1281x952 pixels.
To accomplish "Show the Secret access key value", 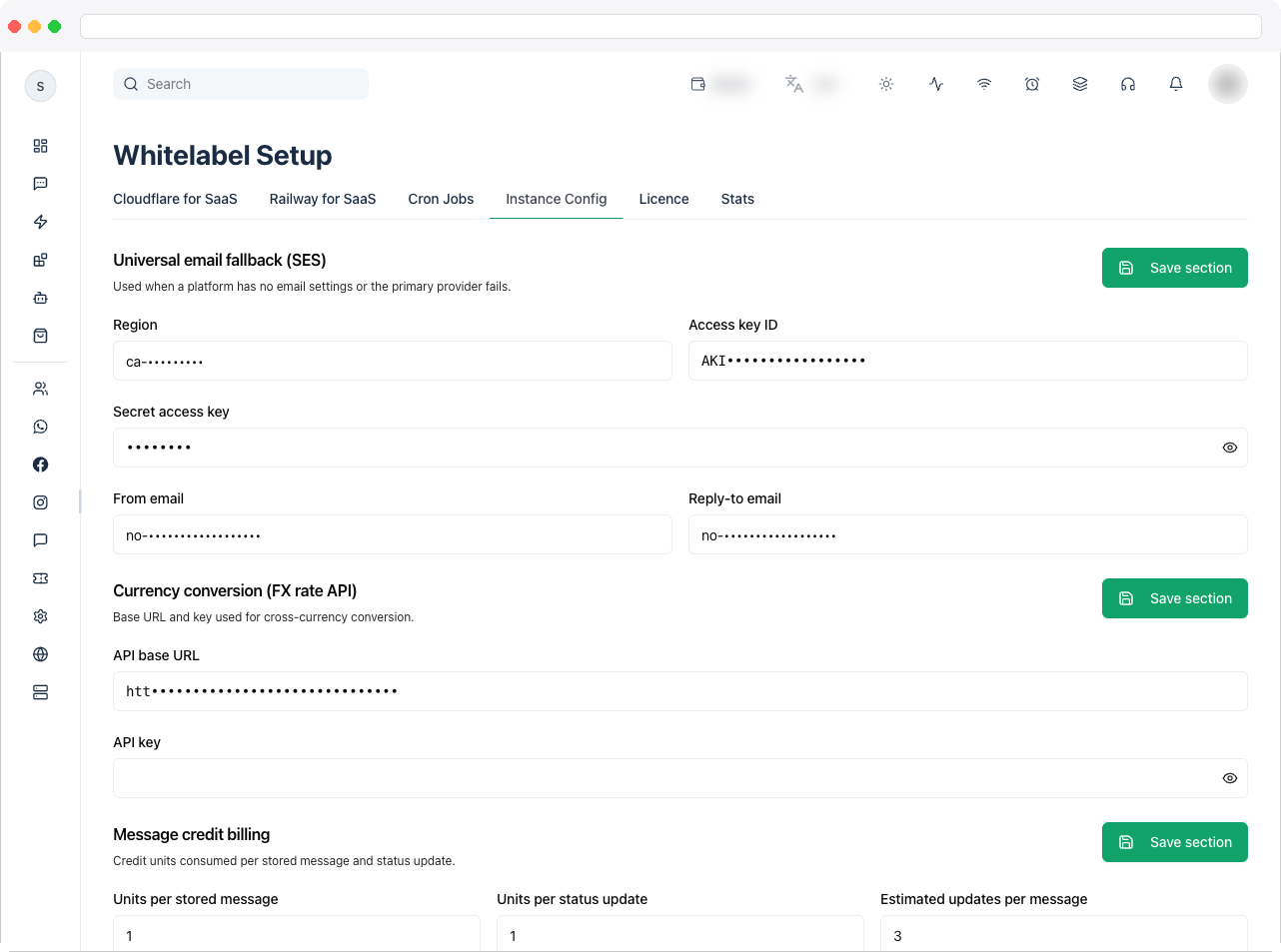I will click(x=1230, y=448).
